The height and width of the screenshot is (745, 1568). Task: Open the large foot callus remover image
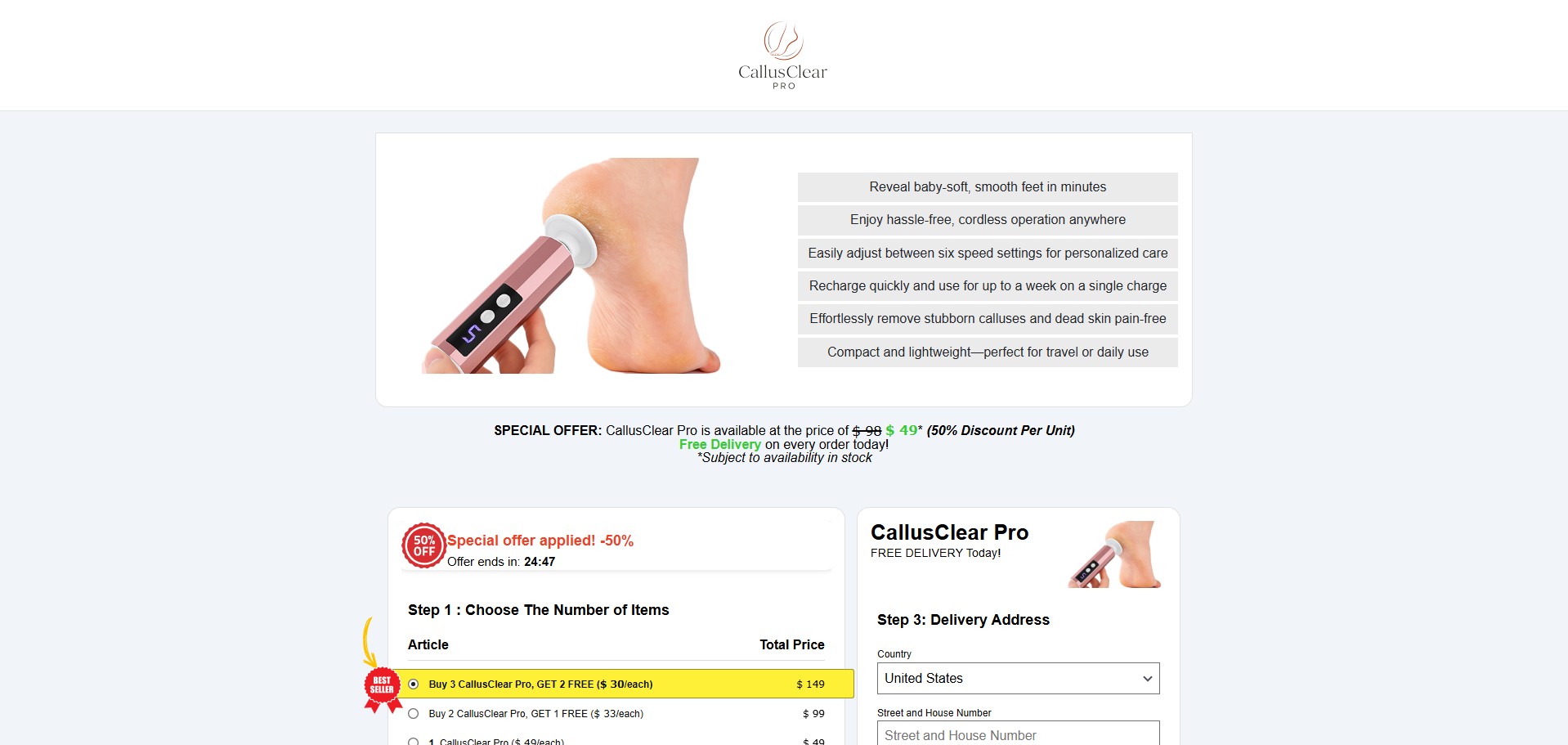571,266
